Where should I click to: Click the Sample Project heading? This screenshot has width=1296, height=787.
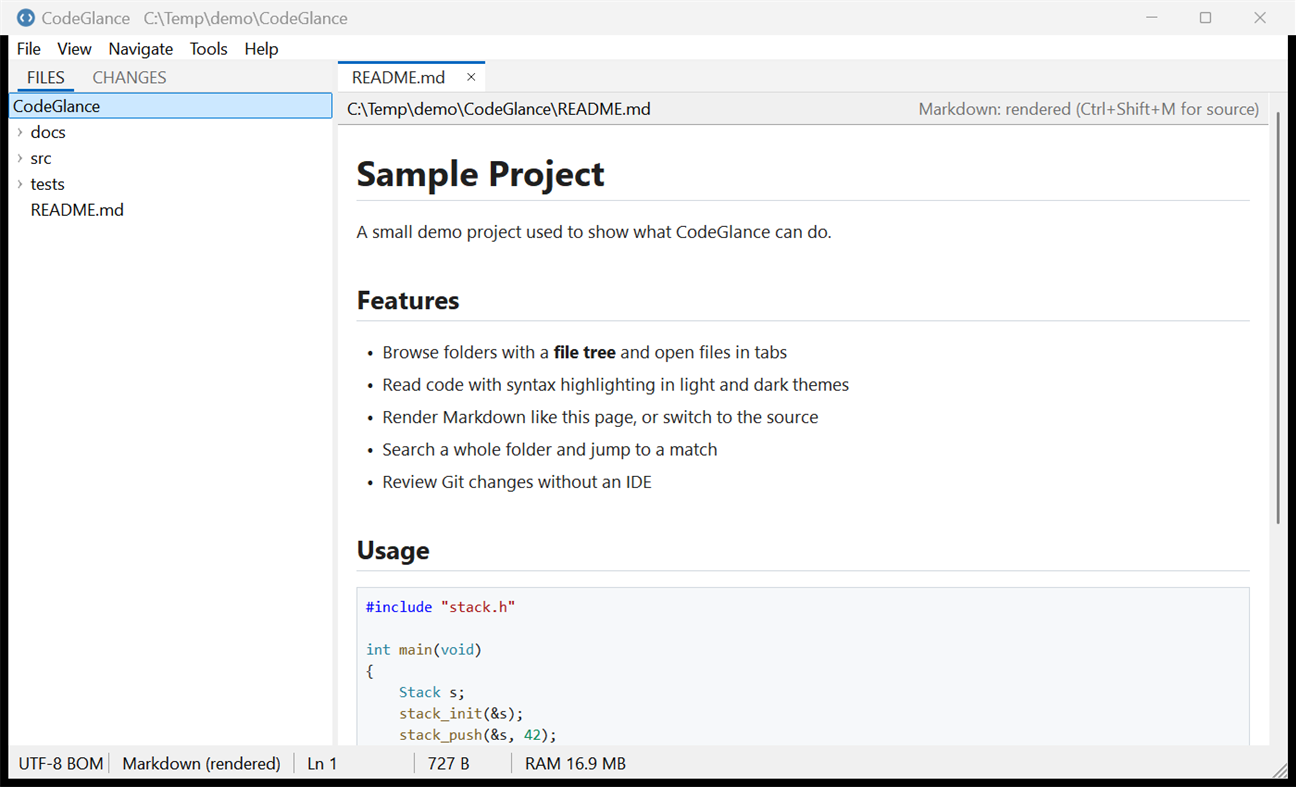(480, 174)
